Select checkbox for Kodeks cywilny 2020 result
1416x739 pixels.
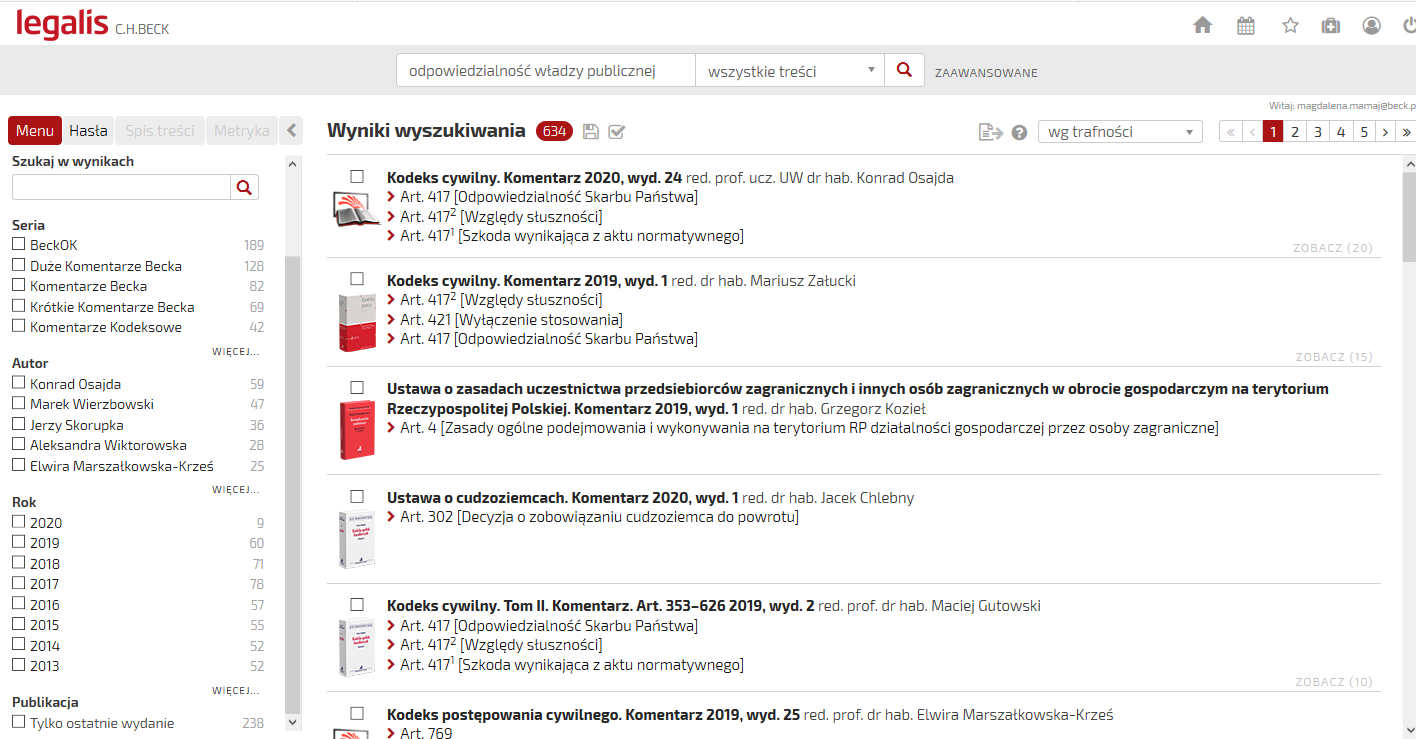(357, 177)
